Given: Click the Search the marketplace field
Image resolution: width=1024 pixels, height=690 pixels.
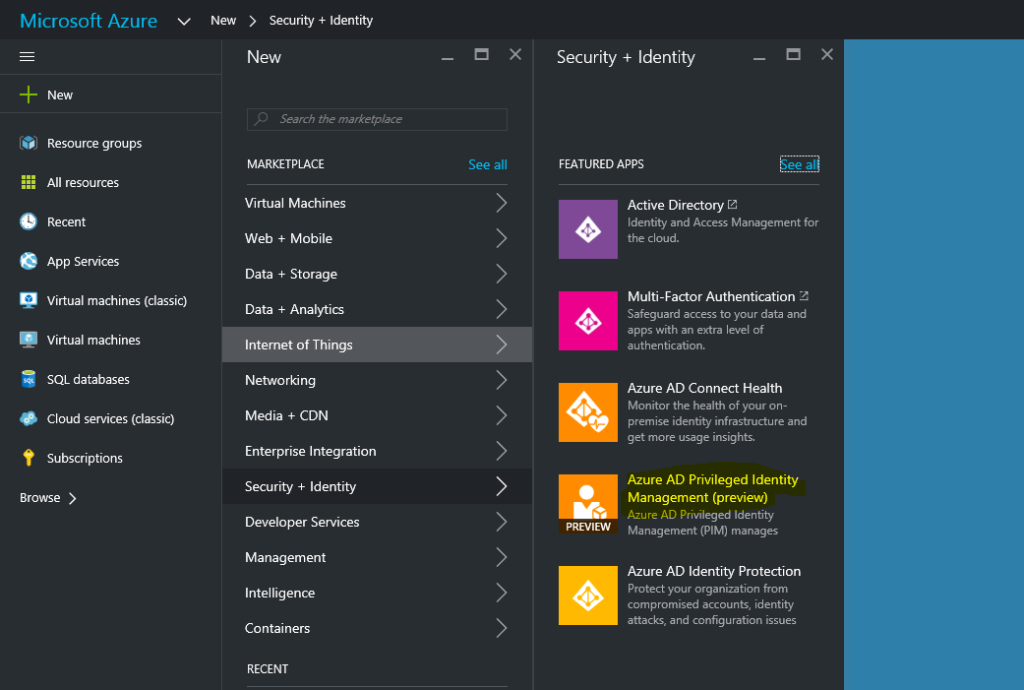Looking at the screenshot, I should click(x=376, y=119).
